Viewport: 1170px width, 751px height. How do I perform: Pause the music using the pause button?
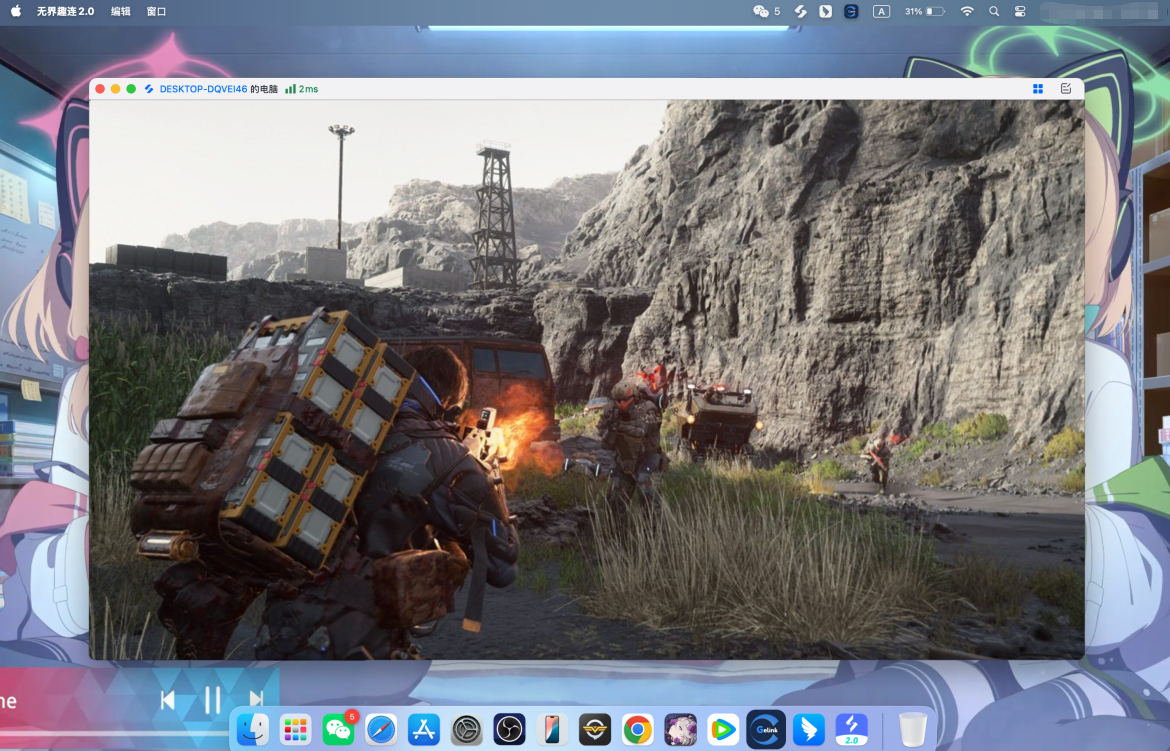pos(212,700)
